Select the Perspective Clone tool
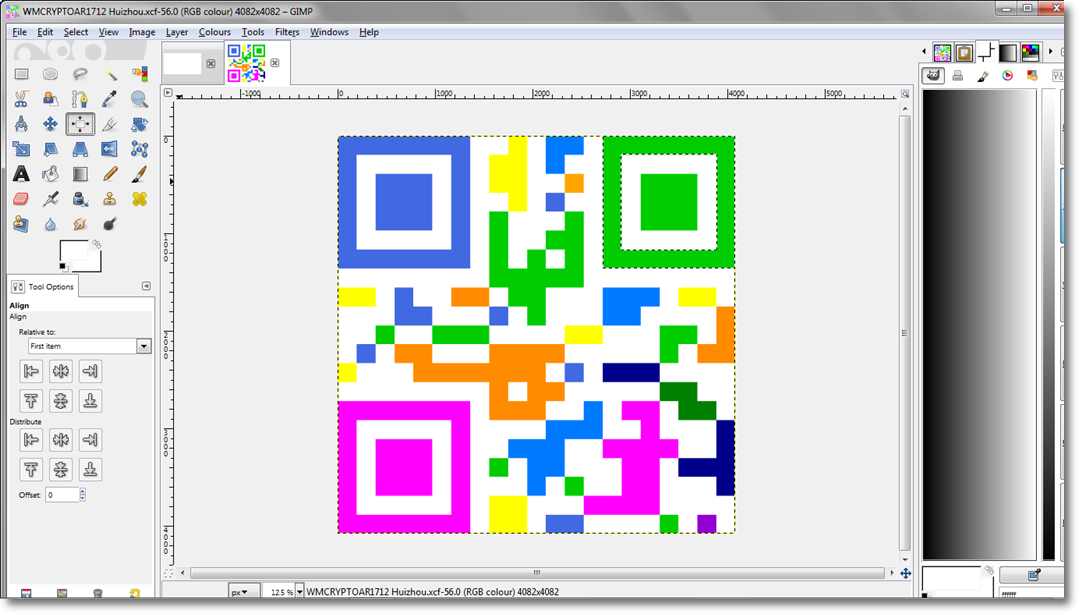Viewport: 1080px width, 615px height. pyautogui.click(x=21, y=224)
